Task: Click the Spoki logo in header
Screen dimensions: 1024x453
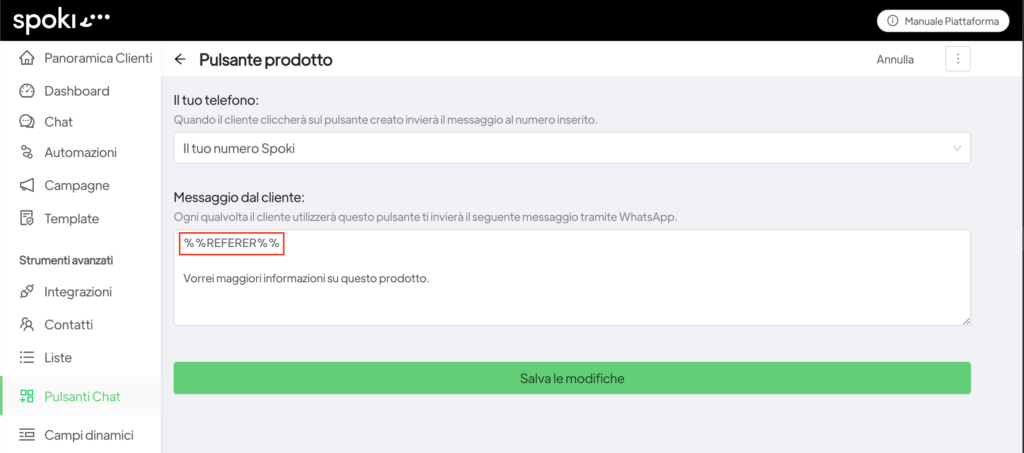Action: (x=61, y=20)
